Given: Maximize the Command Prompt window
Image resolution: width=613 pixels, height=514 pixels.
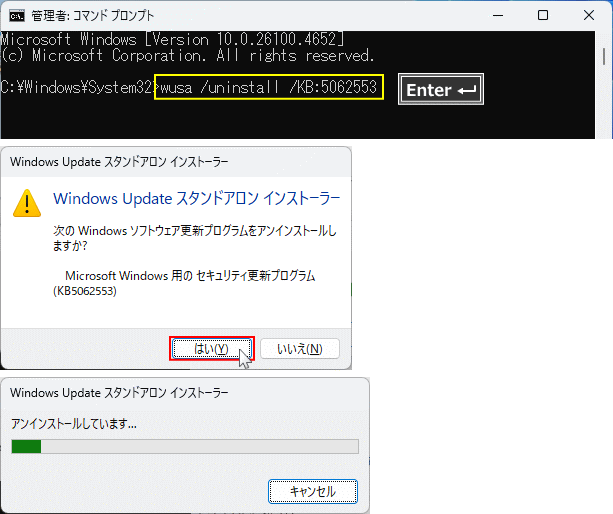Looking at the screenshot, I should point(543,15).
